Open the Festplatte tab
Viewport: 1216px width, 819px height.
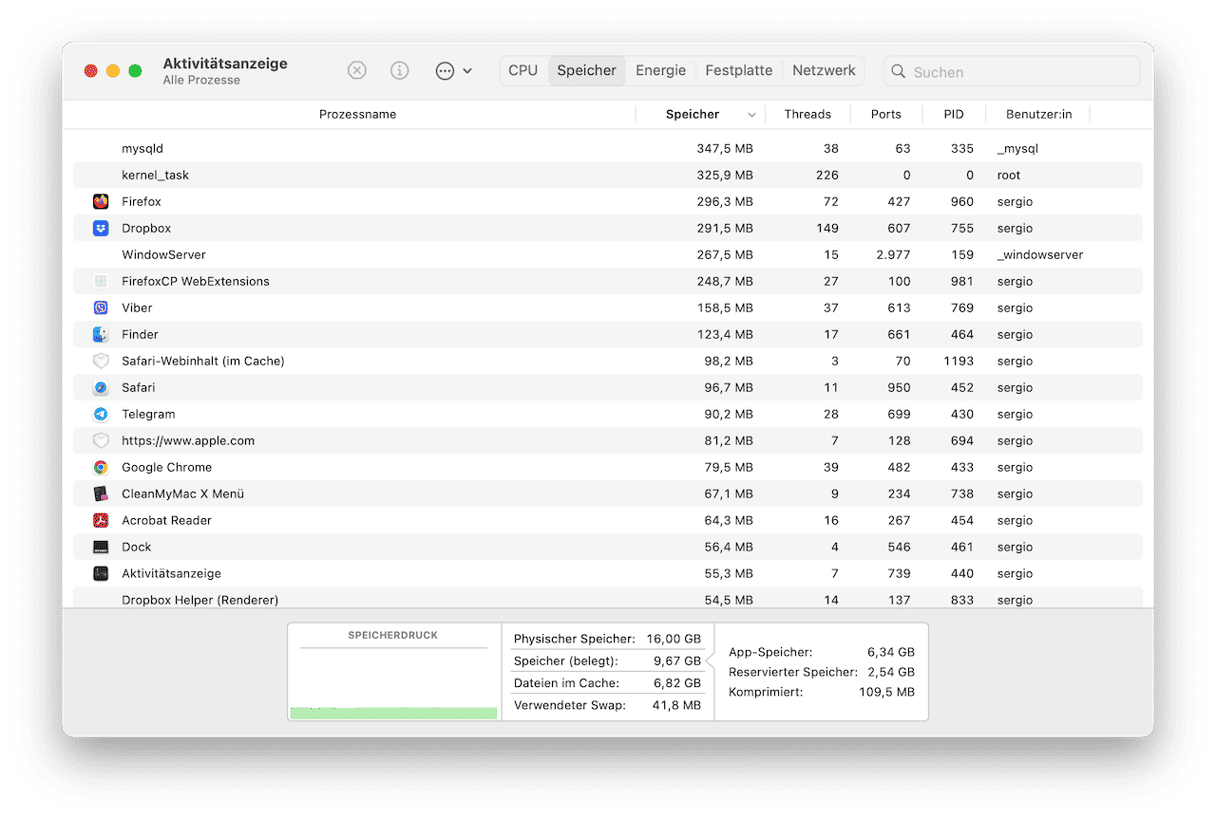click(x=739, y=71)
